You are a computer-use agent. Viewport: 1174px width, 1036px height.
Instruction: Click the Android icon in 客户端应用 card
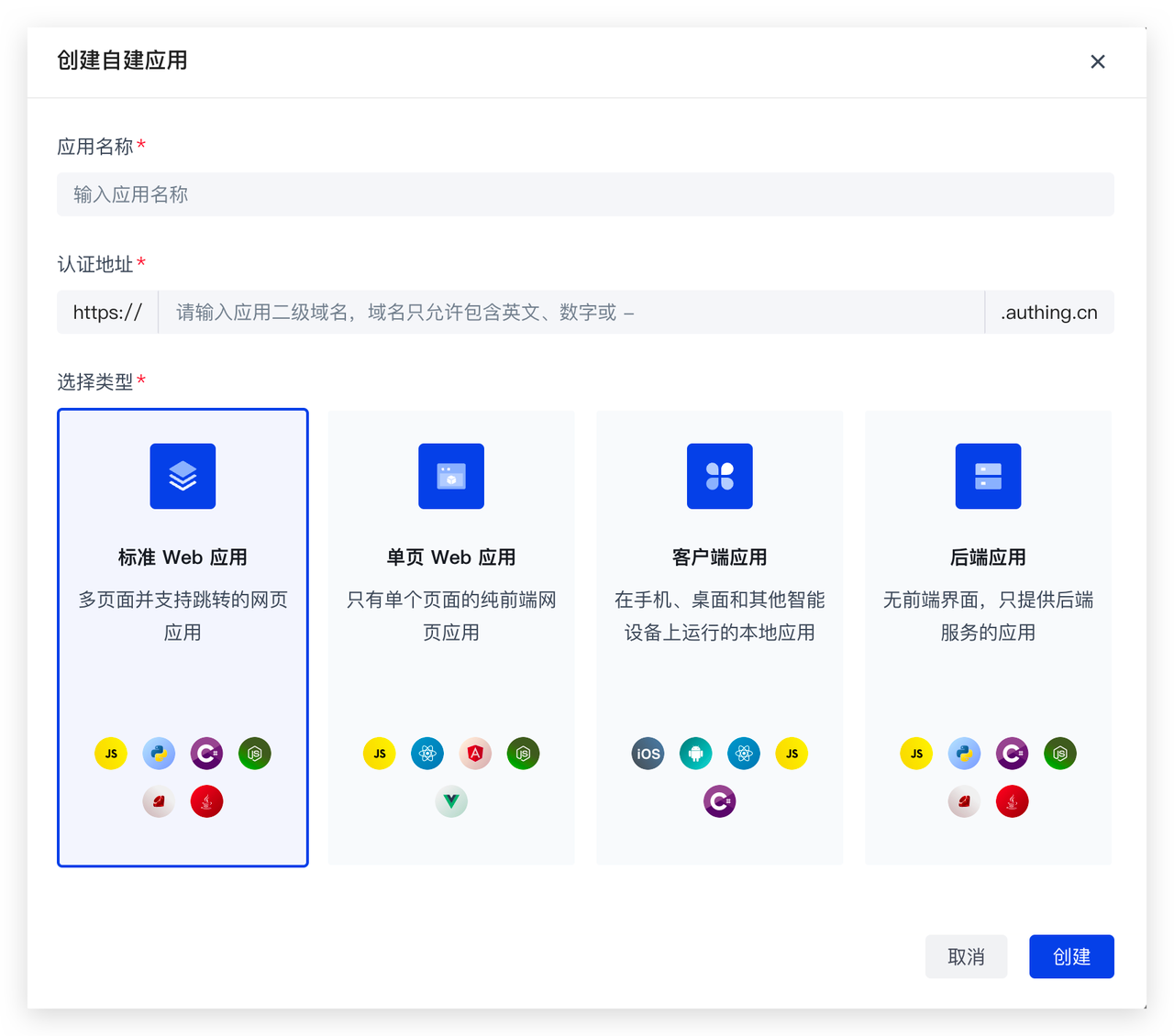click(x=695, y=754)
